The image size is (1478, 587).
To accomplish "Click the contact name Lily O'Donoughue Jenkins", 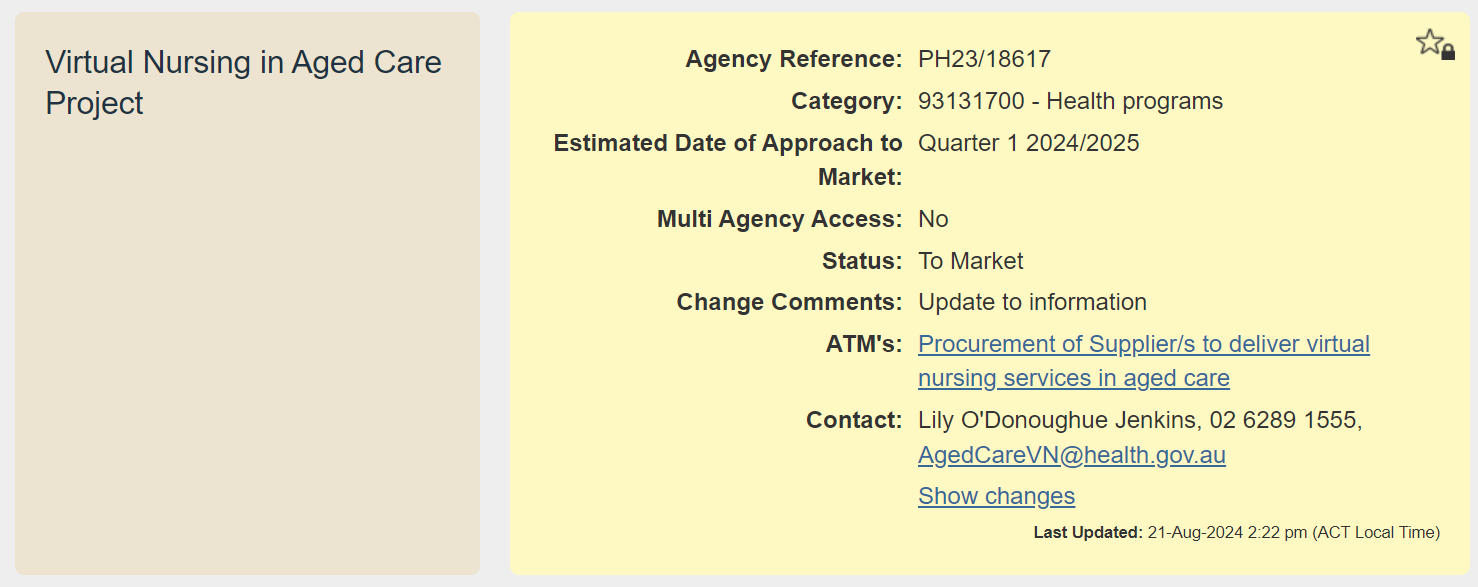I will [x=1057, y=421].
